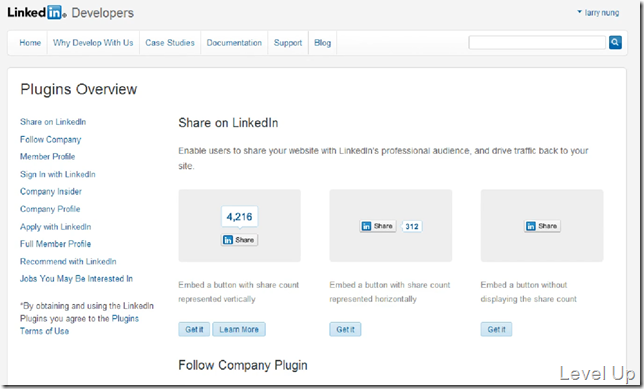The image size is (644, 389).
Task: Click Get it for horizontal share count
Action: tap(345, 329)
